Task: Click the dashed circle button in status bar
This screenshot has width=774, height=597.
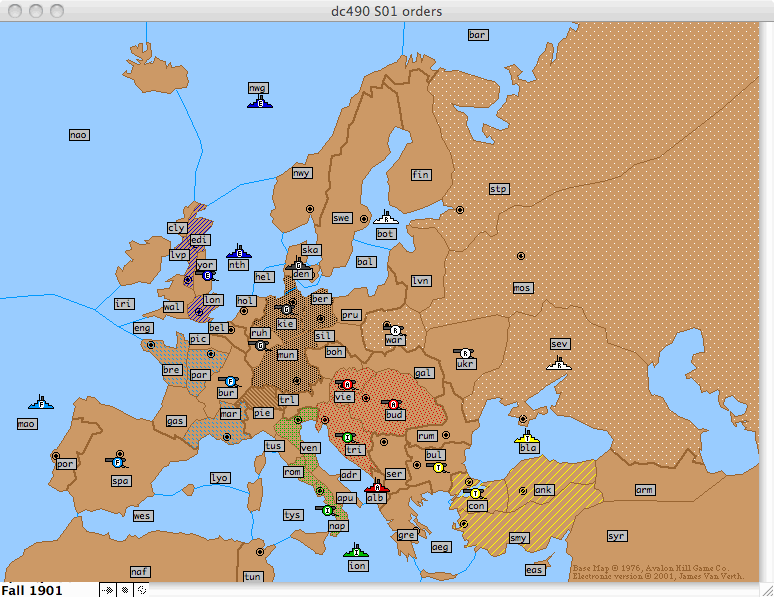Action: coord(141,590)
